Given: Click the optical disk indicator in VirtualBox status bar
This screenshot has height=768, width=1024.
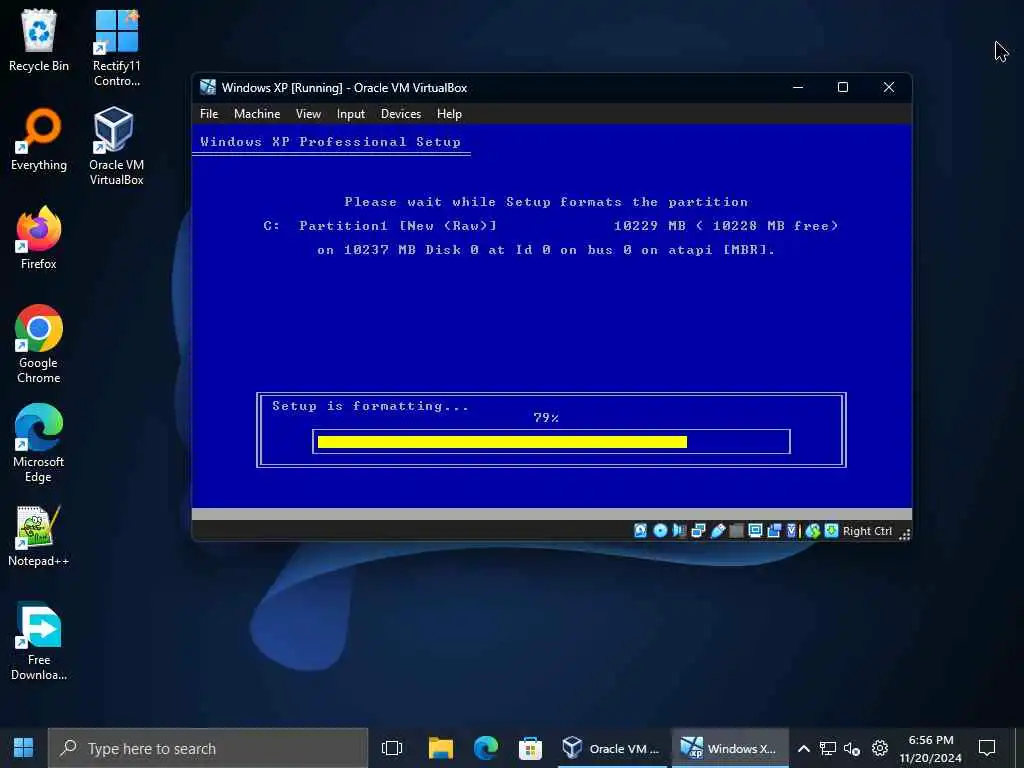Looking at the screenshot, I should pos(660,531).
